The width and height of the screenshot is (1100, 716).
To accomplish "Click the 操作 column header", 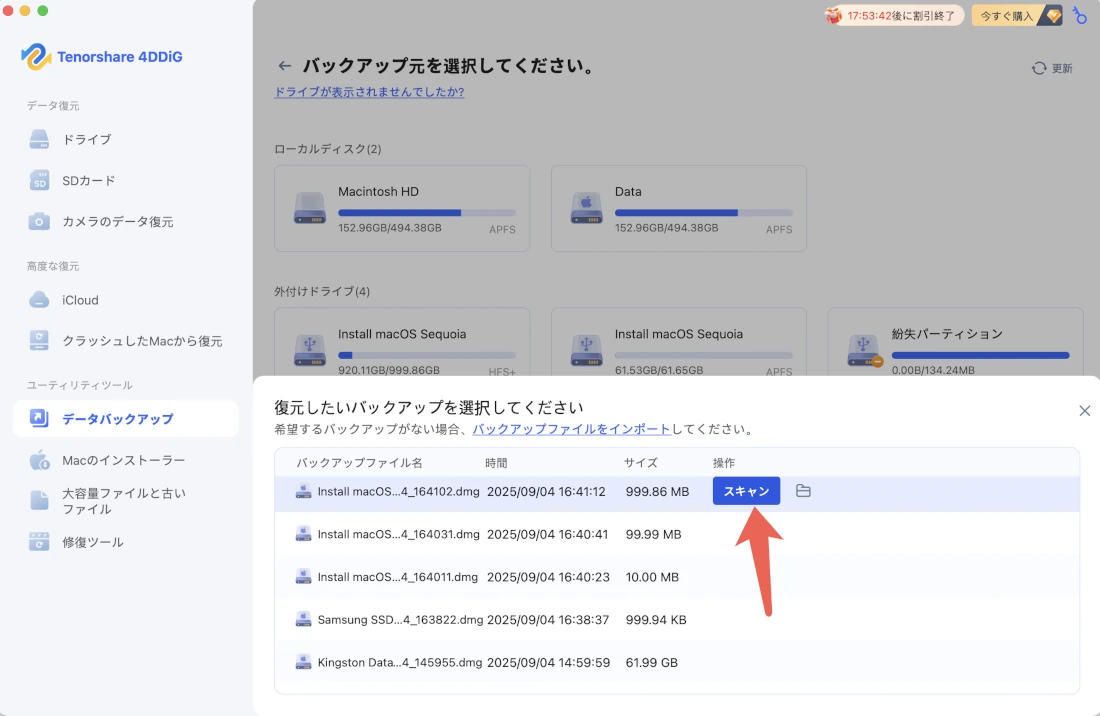I will tap(724, 463).
